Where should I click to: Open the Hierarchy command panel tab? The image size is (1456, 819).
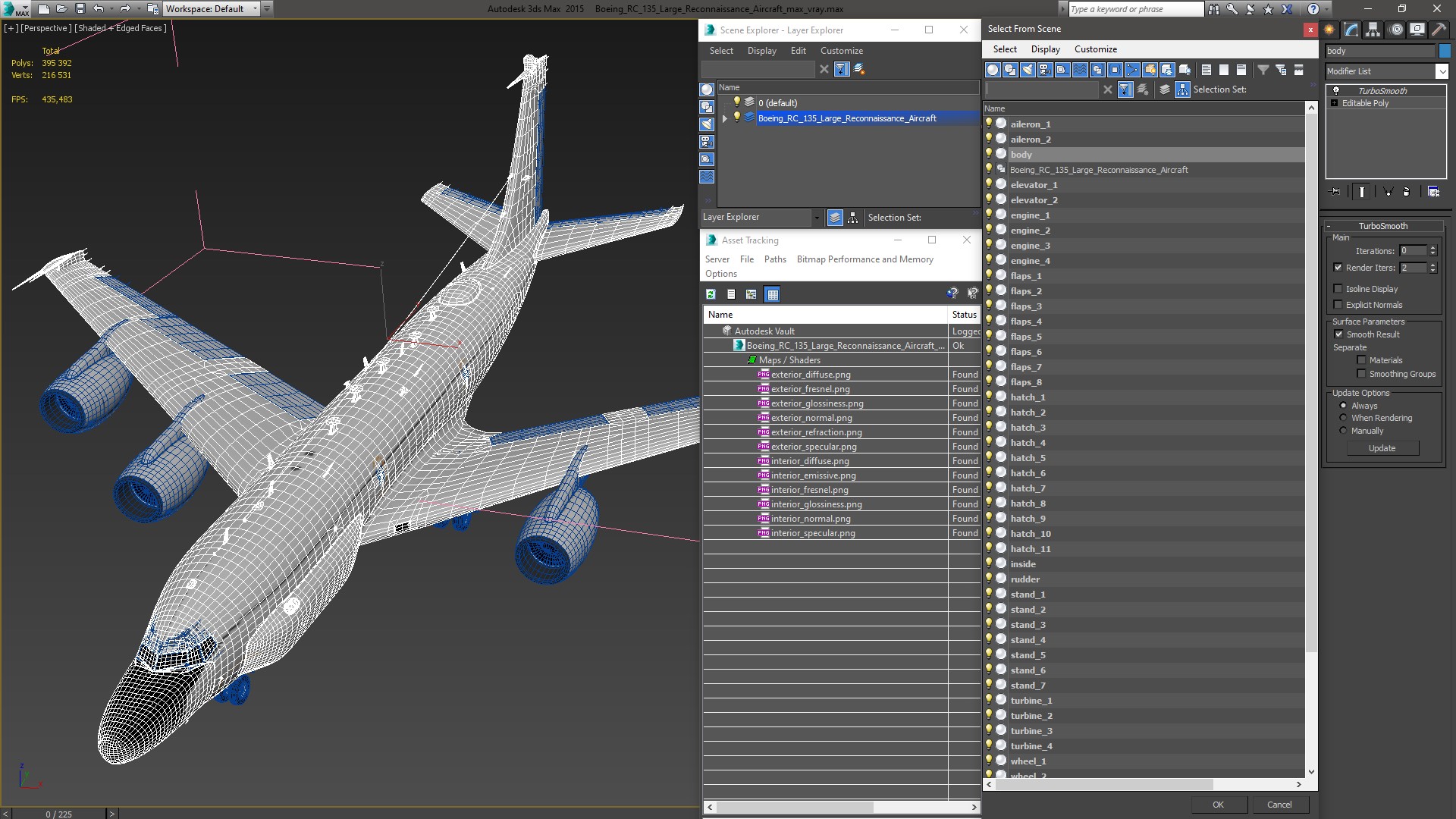pos(1373,30)
